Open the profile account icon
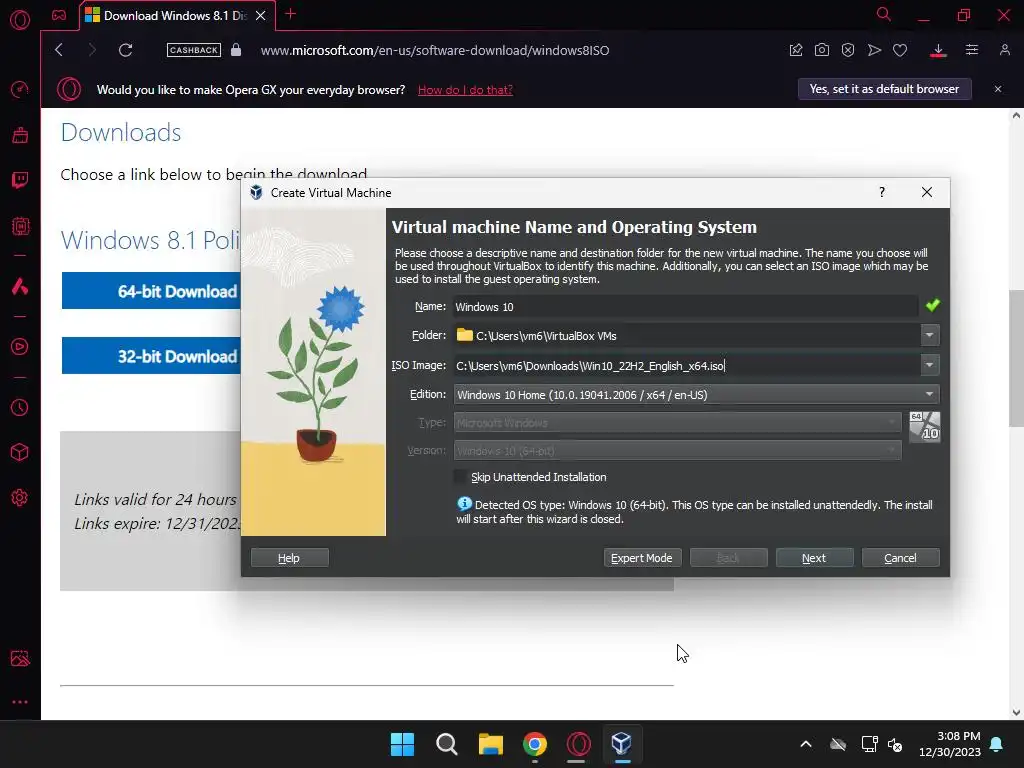 (x=1004, y=50)
